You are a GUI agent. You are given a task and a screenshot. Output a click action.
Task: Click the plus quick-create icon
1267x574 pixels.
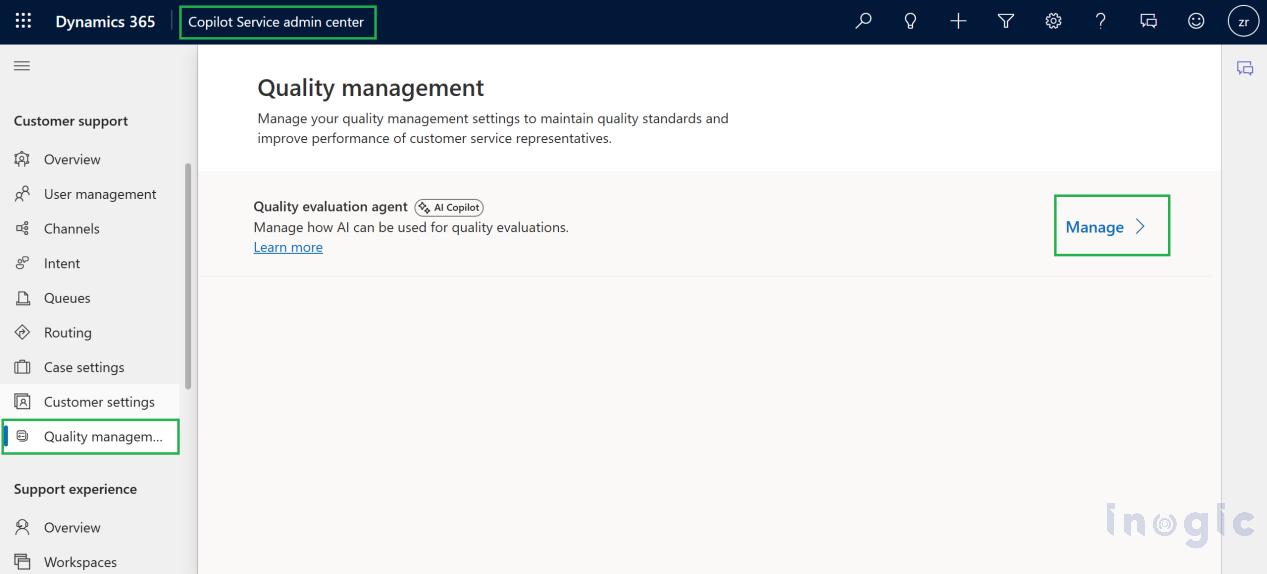[x=958, y=21]
